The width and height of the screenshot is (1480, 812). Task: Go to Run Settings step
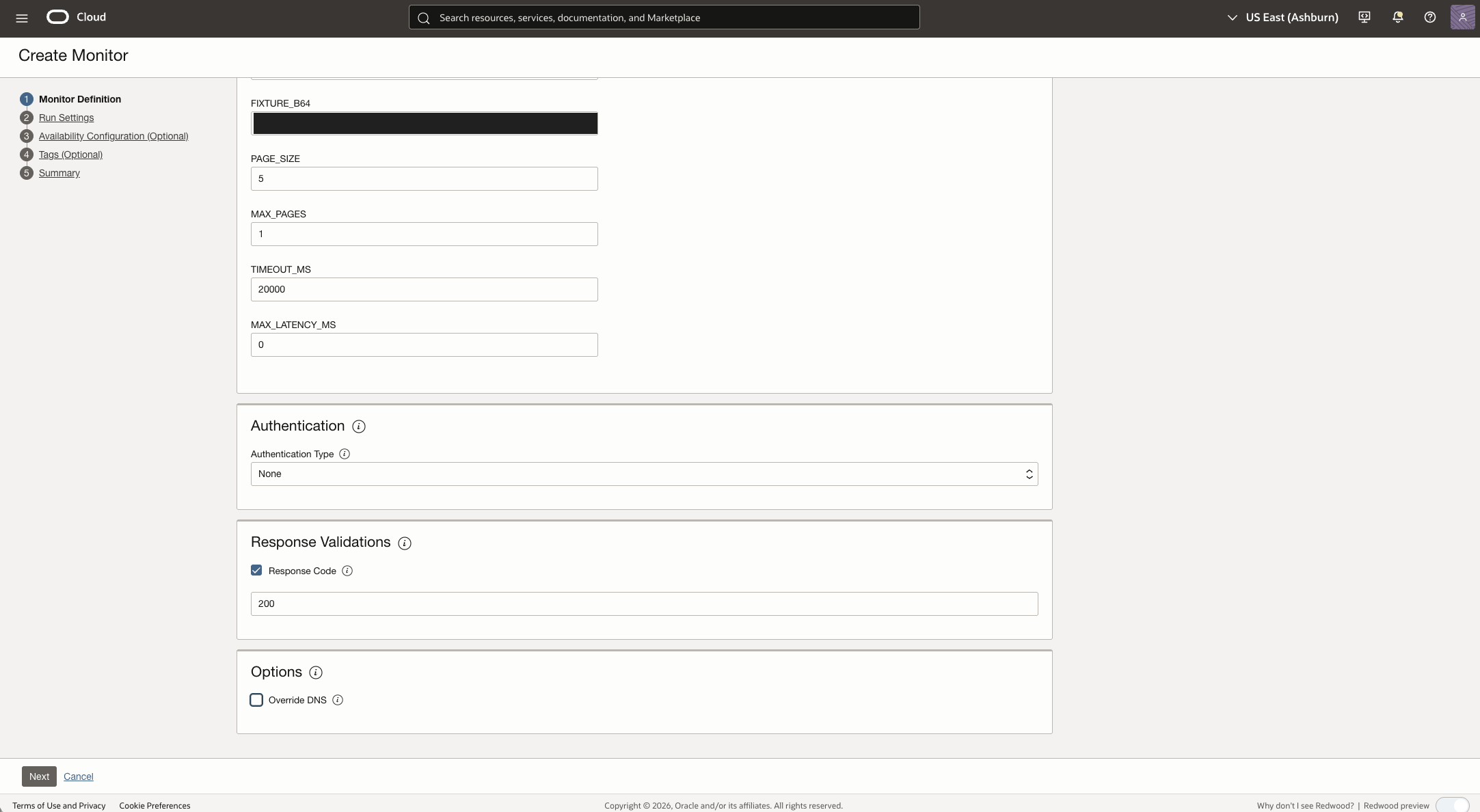tap(66, 118)
